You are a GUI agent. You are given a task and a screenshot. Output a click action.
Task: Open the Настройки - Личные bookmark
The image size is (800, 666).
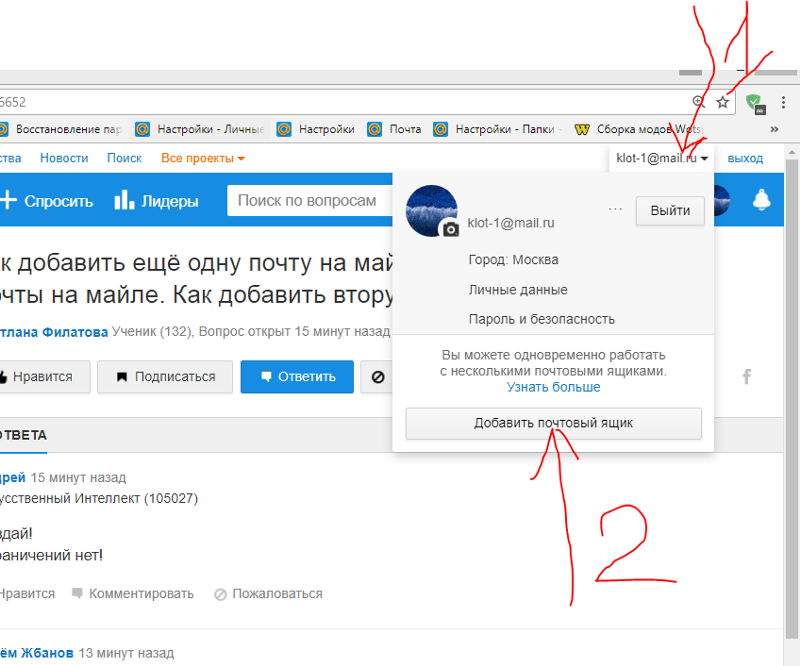pyautogui.click(x=199, y=129)
